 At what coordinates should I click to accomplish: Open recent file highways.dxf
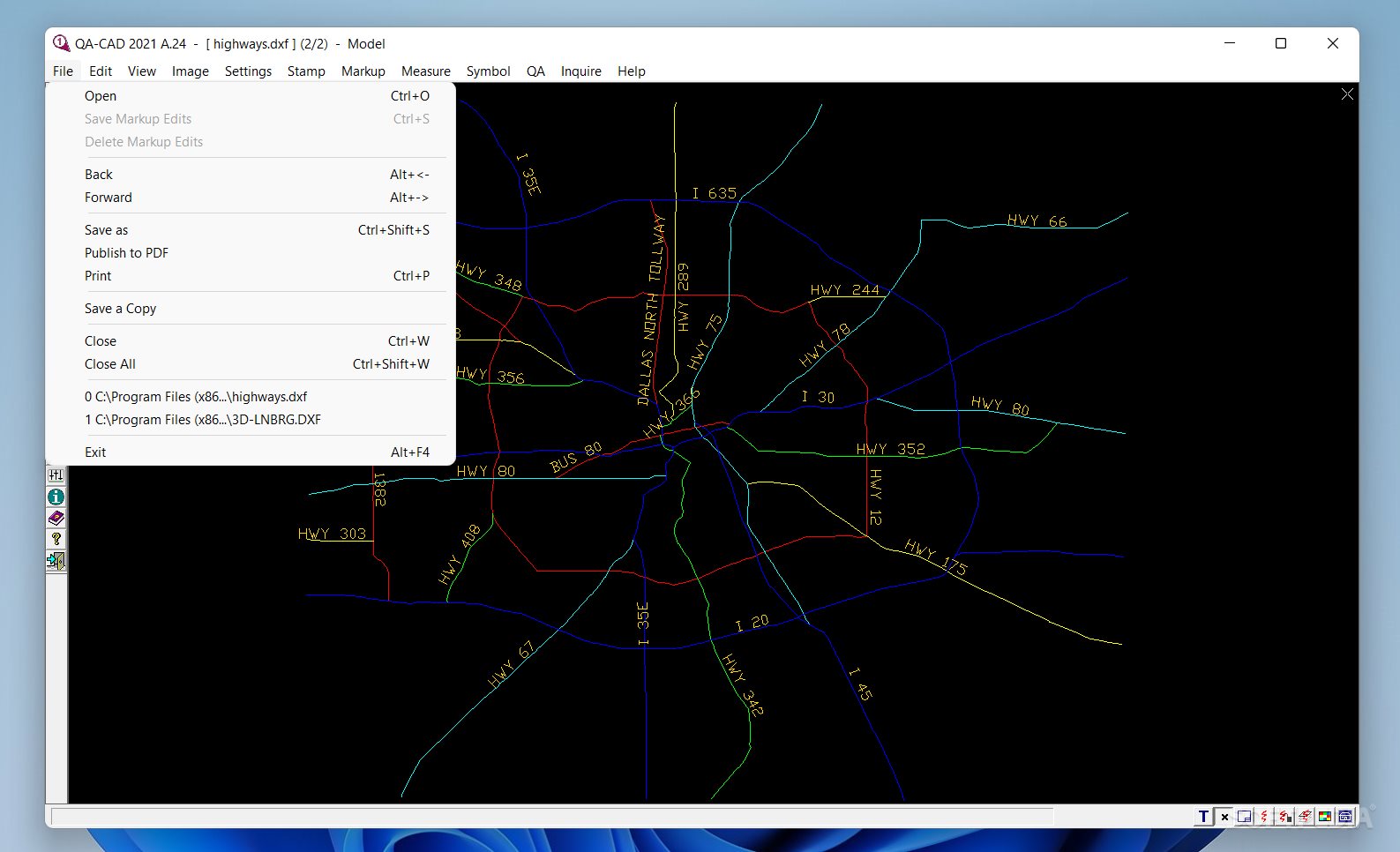(251, 397)
